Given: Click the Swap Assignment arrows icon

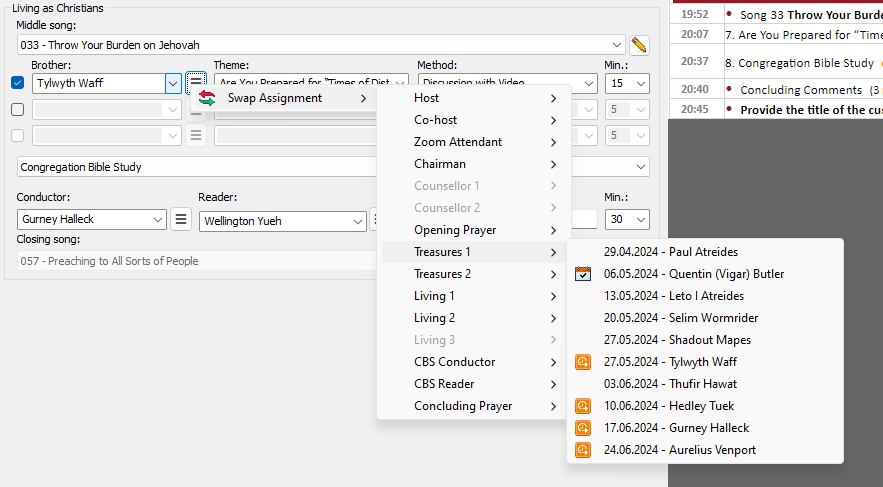Looking at the screenshot, I should coord(207,98).
